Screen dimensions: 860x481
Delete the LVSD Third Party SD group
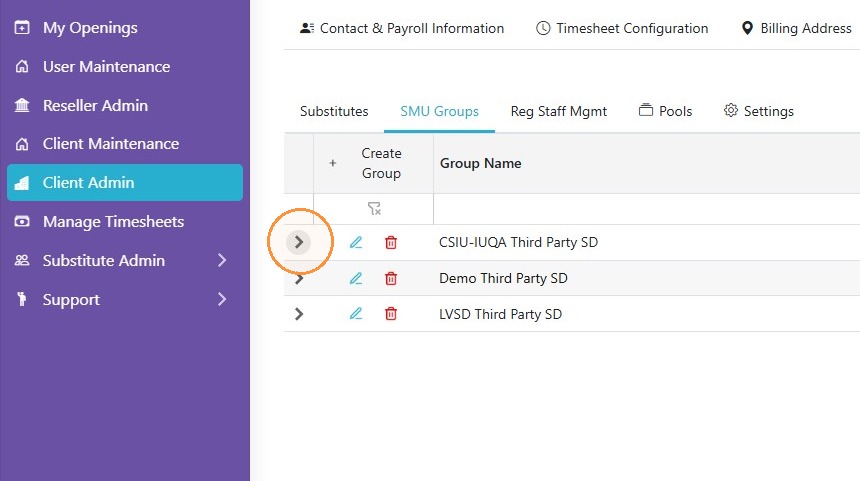pyautogui.click(x=391, y=313)
